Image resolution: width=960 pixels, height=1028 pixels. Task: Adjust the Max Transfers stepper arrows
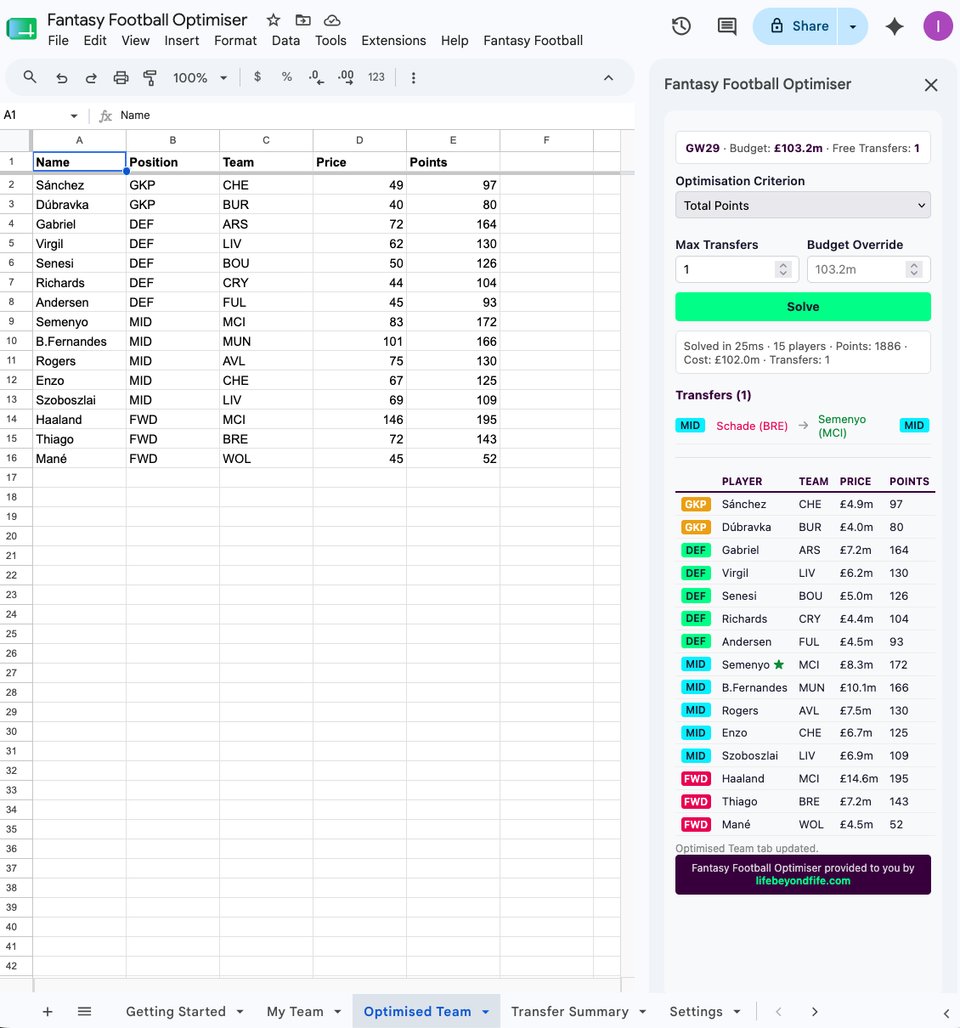(783, 269)
